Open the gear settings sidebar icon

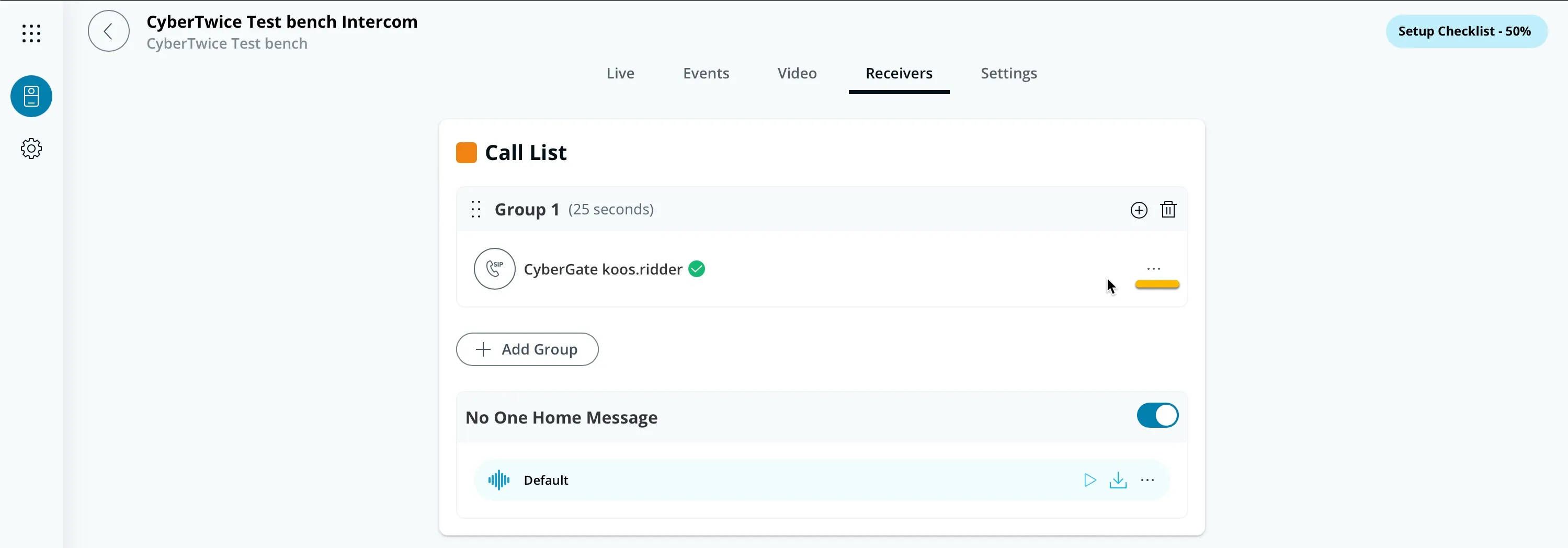click(31, 149)
